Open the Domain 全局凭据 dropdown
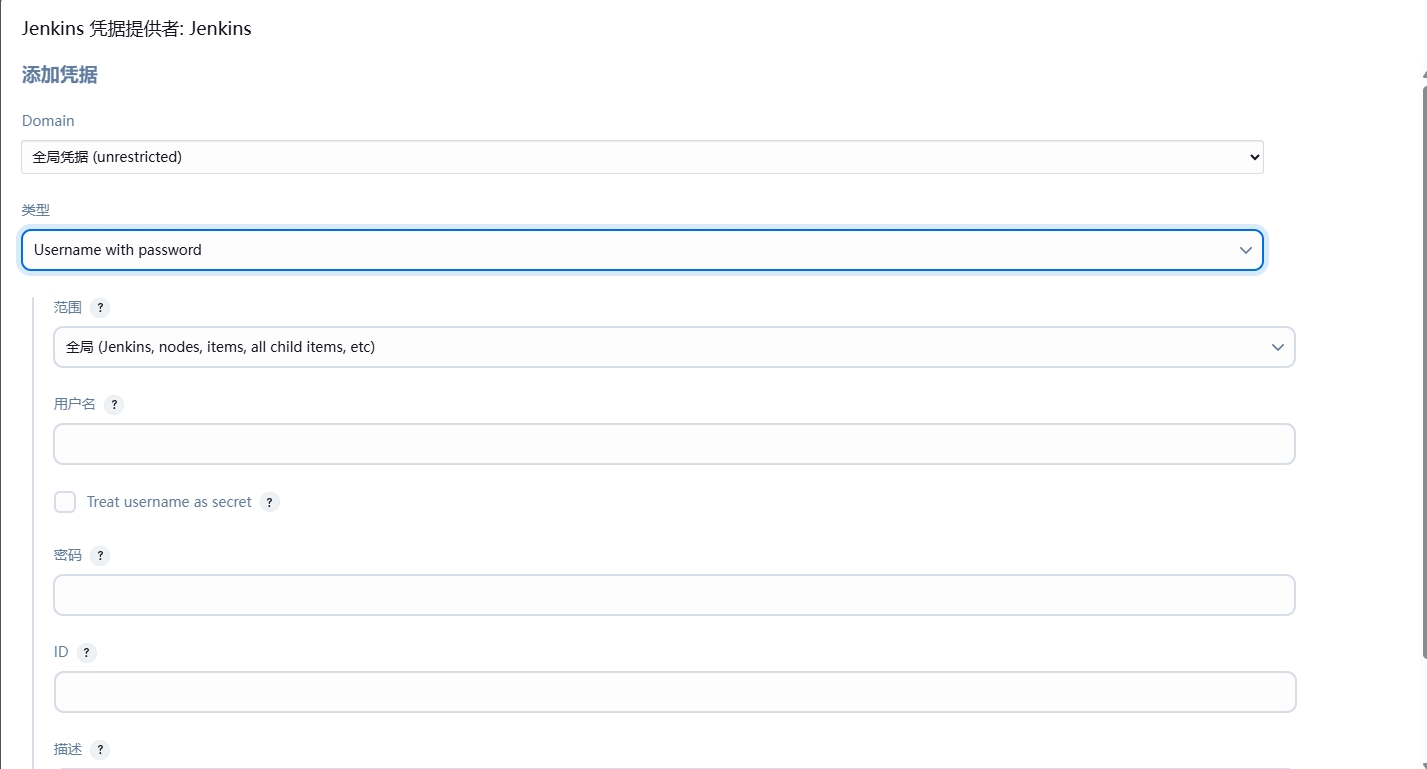This screenshot has width=1427, height=769. [x=642, y=157]
